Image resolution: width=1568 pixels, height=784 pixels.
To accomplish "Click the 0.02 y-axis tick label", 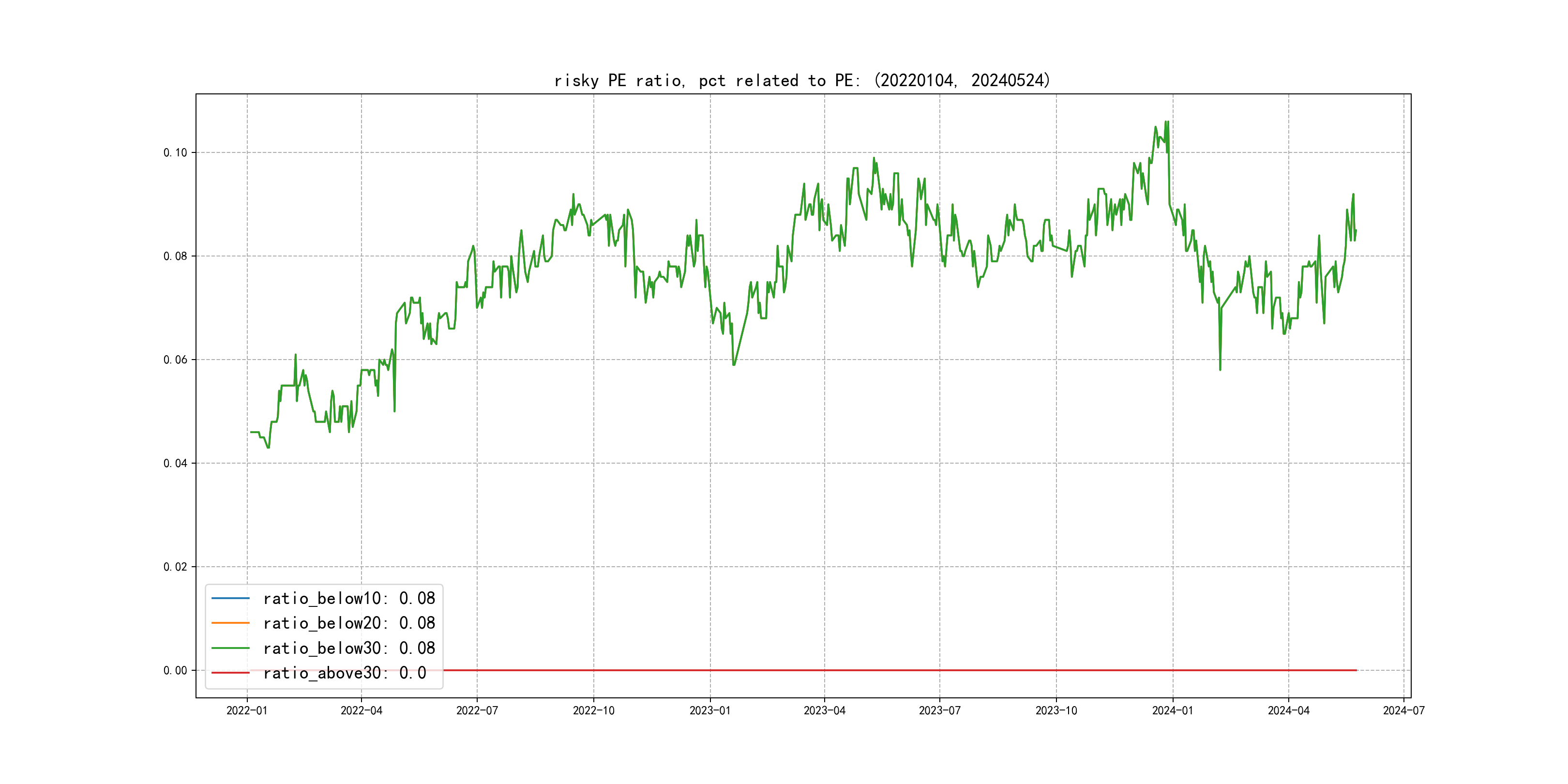I will (175, 567).
